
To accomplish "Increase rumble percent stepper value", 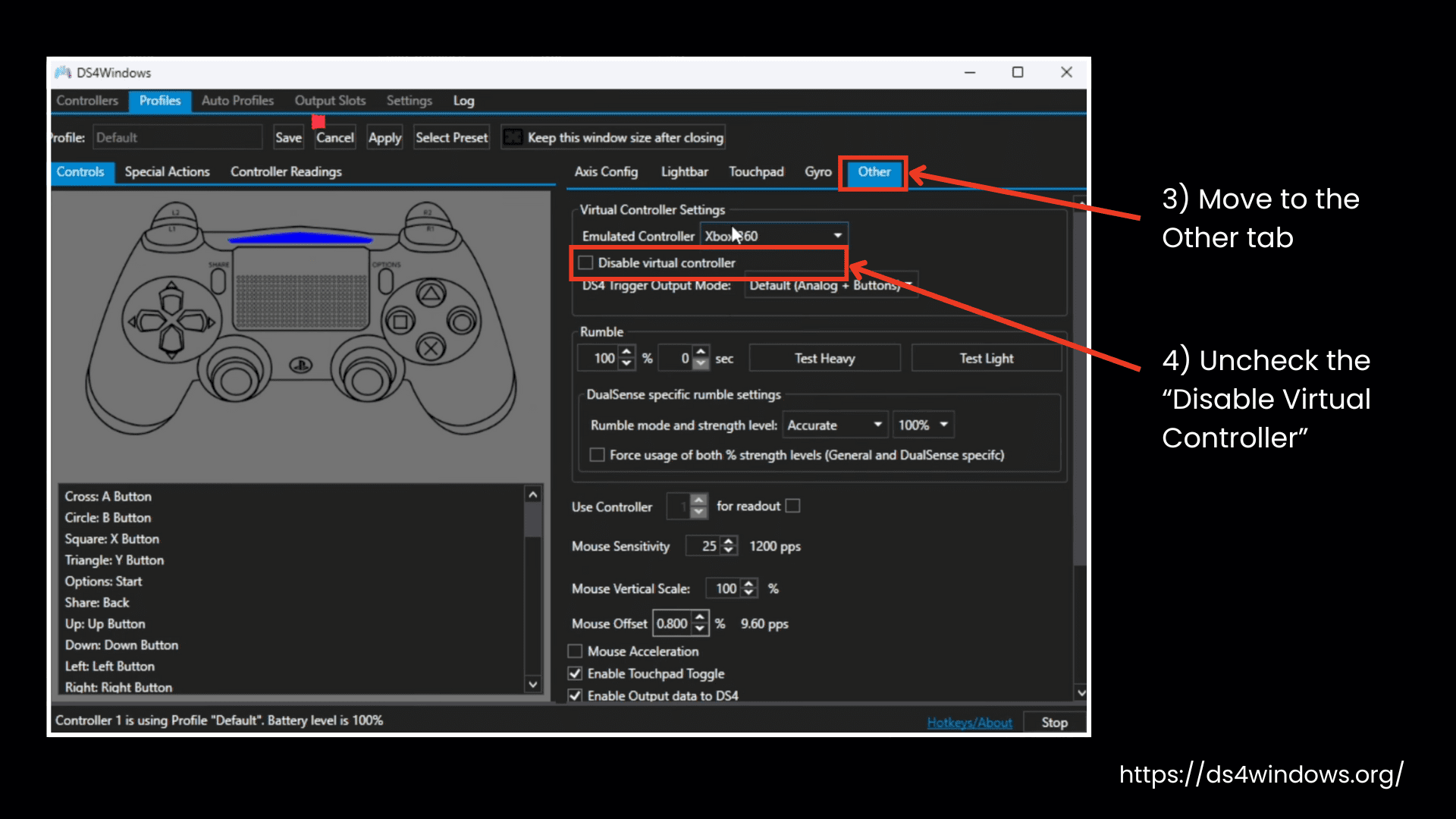I will click(626, 352).
